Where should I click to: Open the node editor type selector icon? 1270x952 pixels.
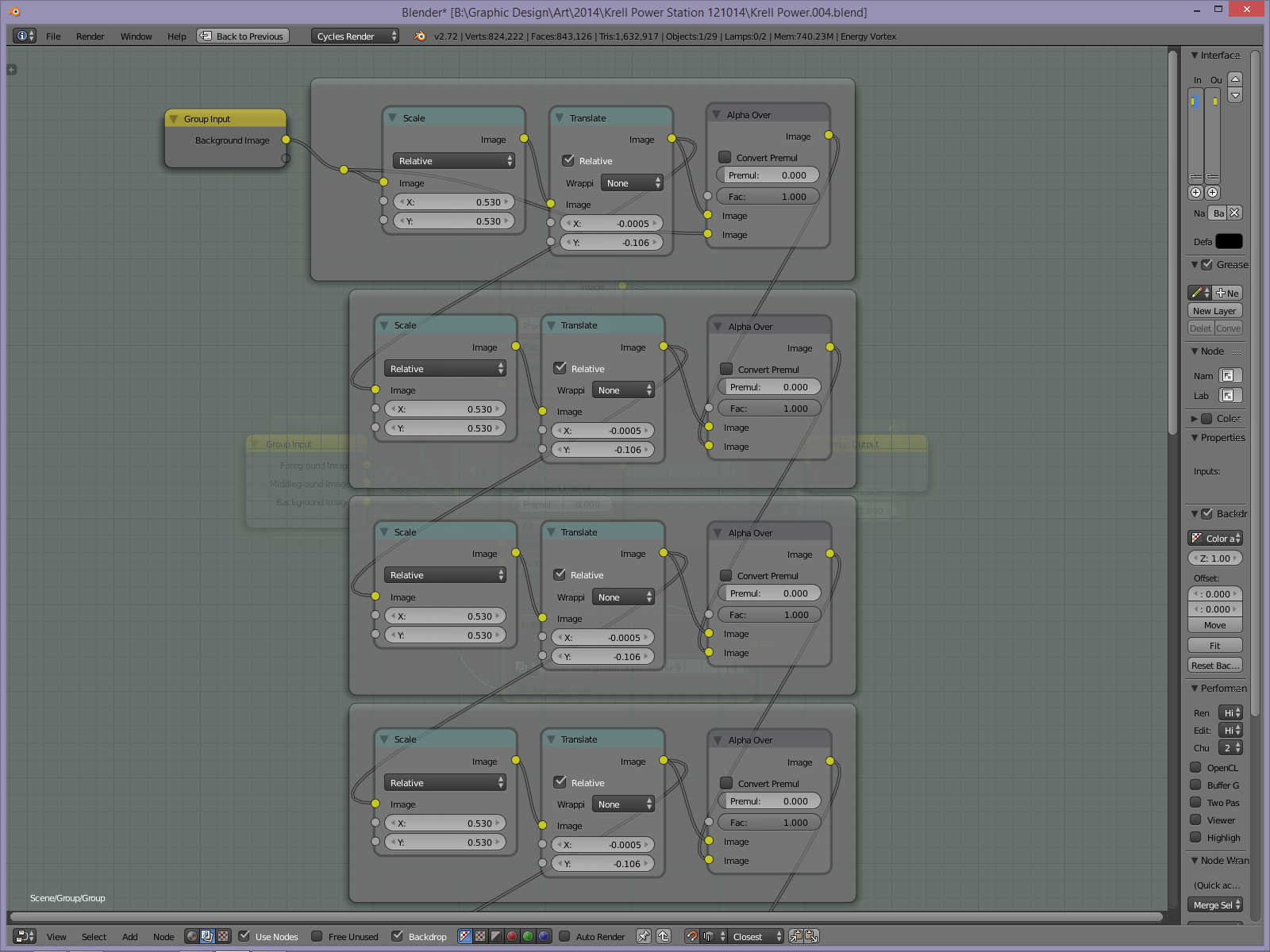tap(25, 936)
